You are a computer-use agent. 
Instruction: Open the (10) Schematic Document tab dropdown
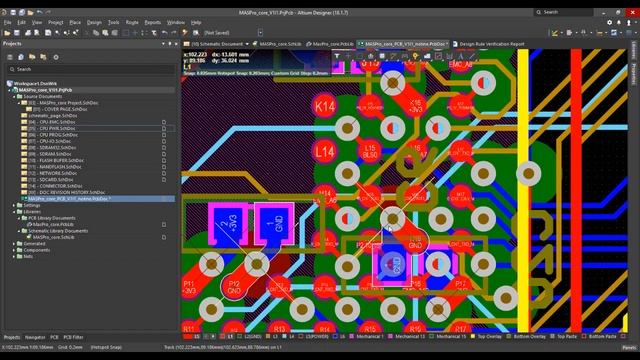click(247, 44)
